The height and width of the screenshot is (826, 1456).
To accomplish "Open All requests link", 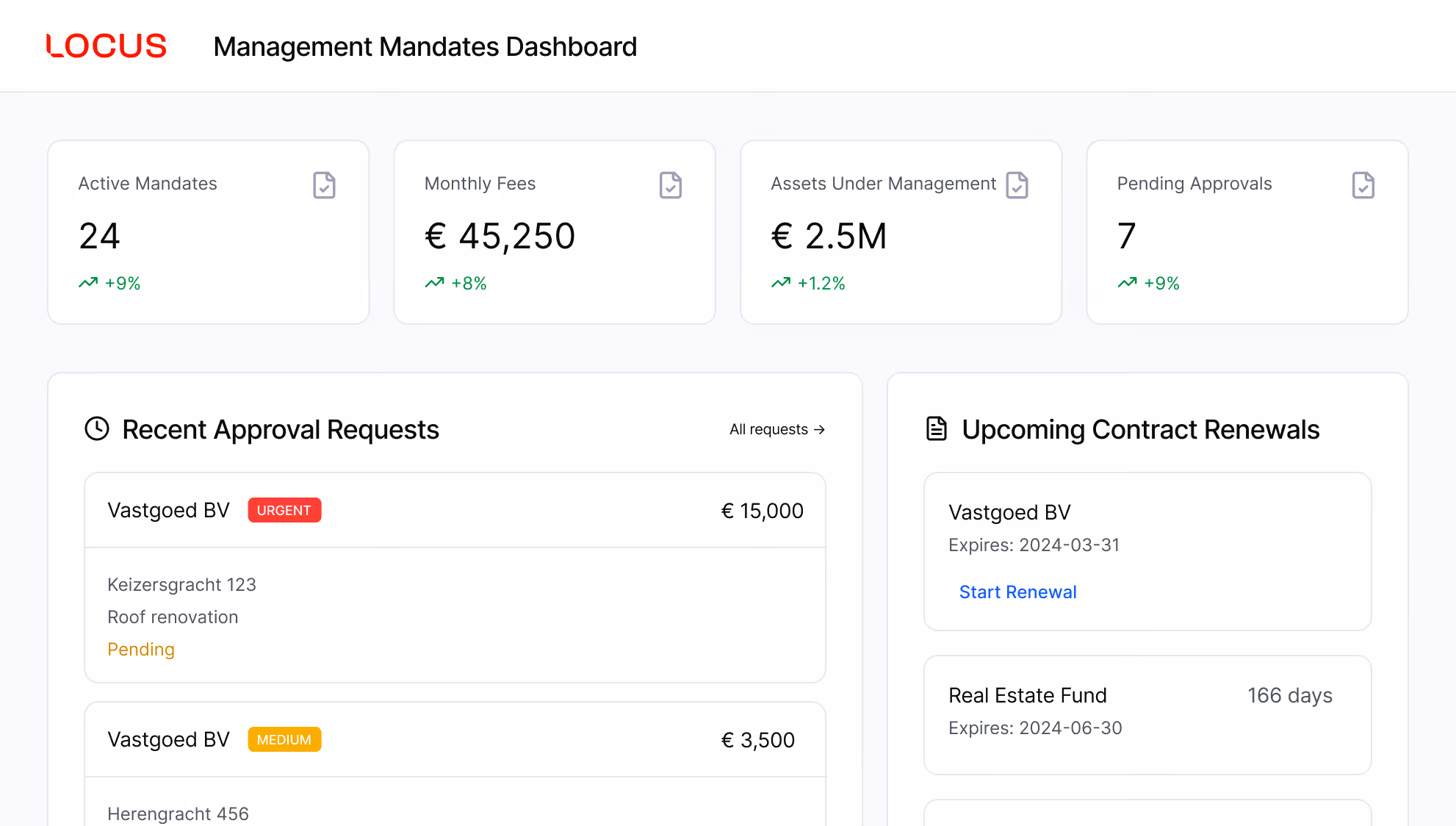I will point(777,429).
